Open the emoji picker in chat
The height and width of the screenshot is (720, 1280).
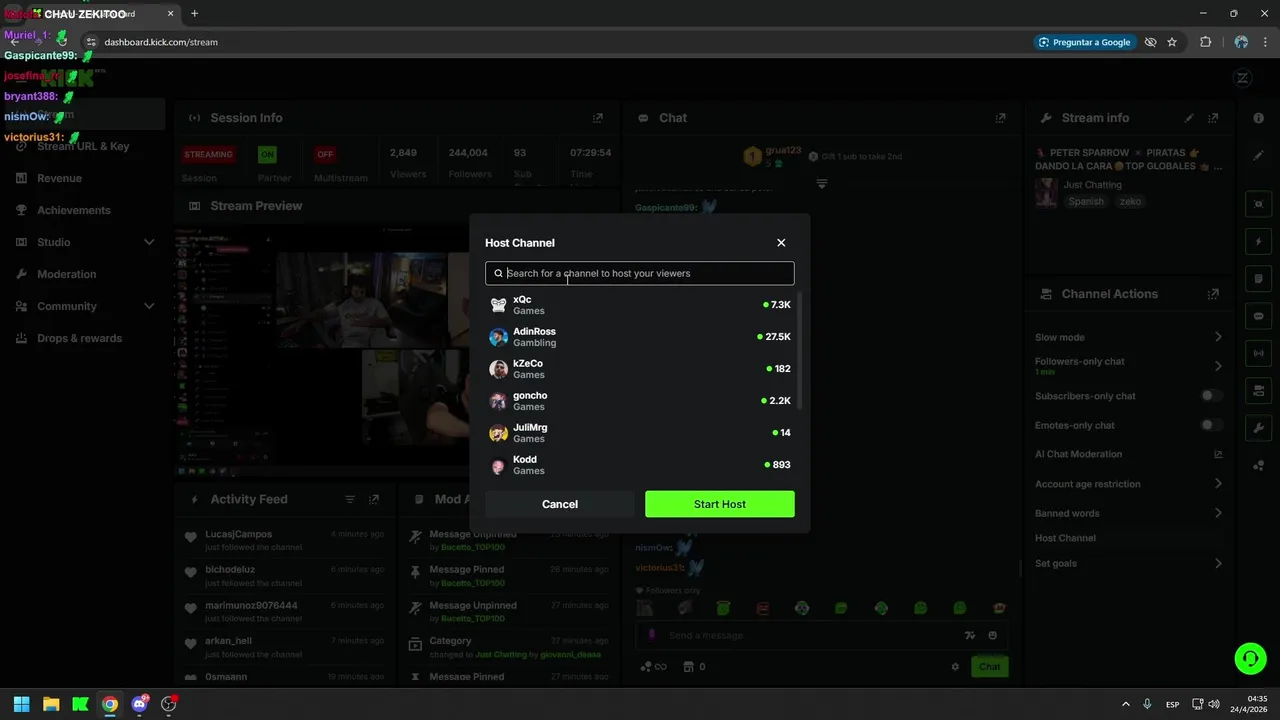click(x=992, y=635)
